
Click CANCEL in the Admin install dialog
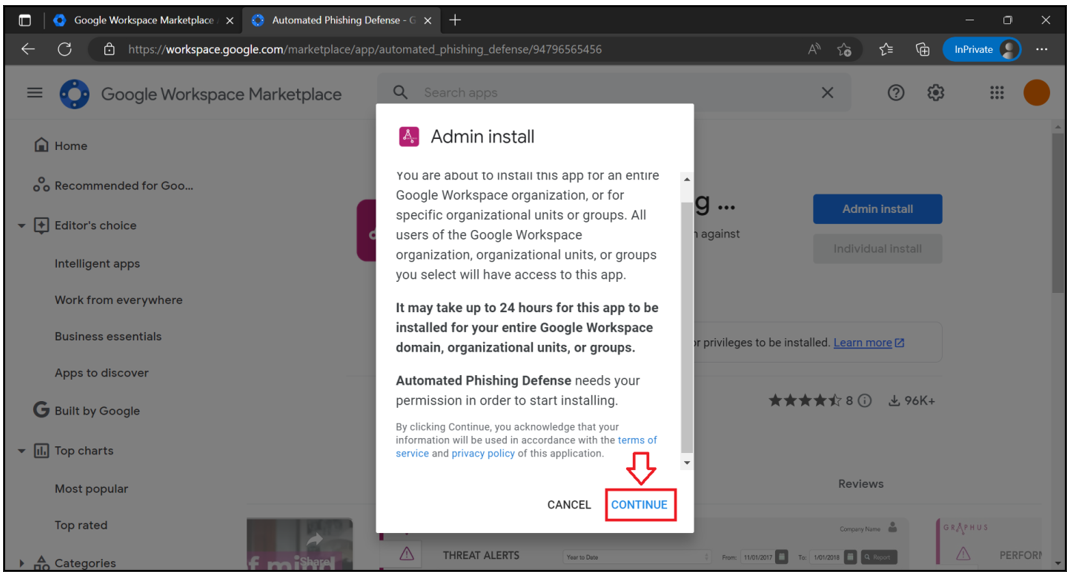pyautogui.click(x=569, y=505)
